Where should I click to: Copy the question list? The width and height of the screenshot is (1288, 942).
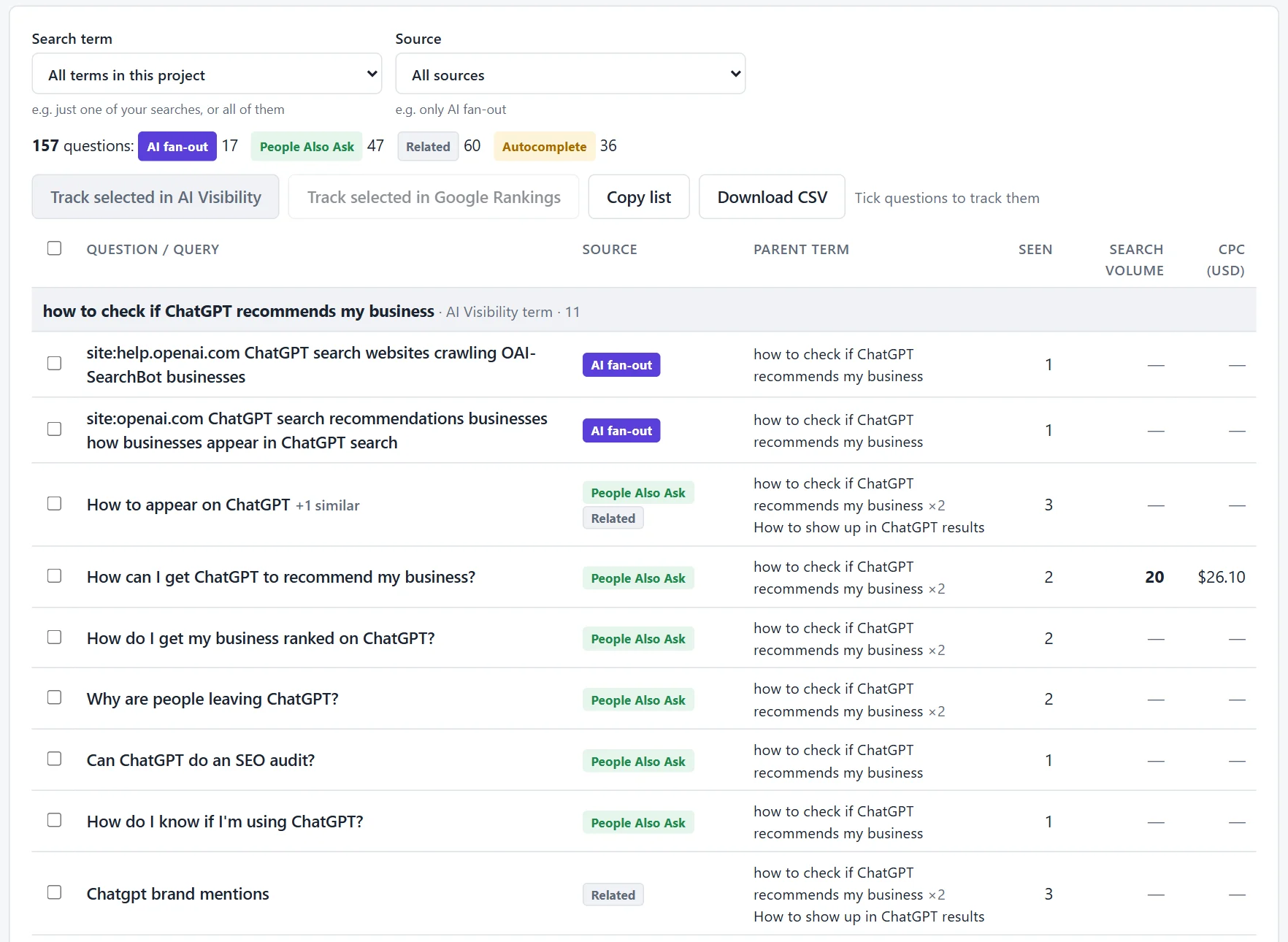pyautogui.click(x=639, y=196)
